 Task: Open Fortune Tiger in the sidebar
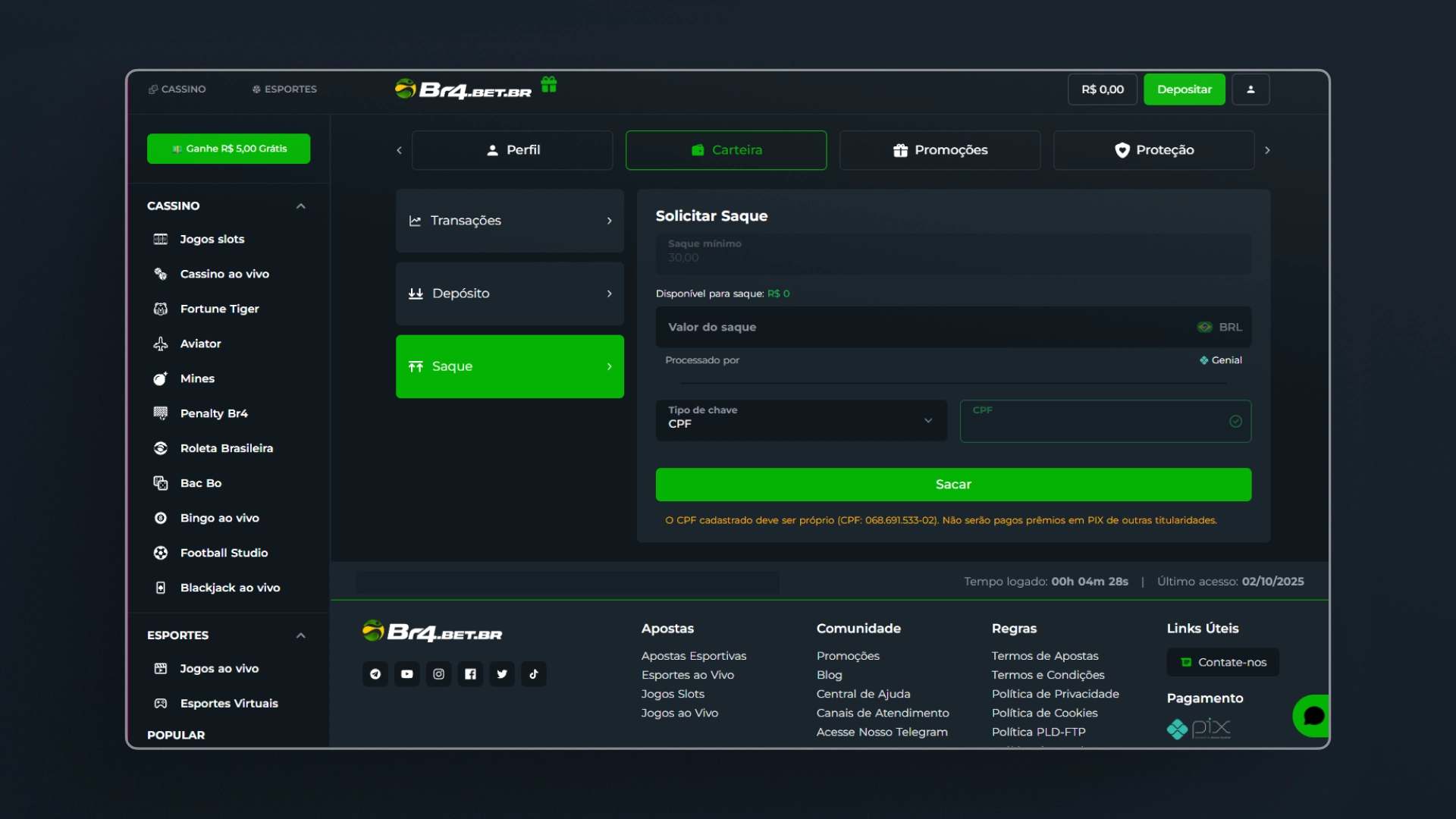(219, 309)
